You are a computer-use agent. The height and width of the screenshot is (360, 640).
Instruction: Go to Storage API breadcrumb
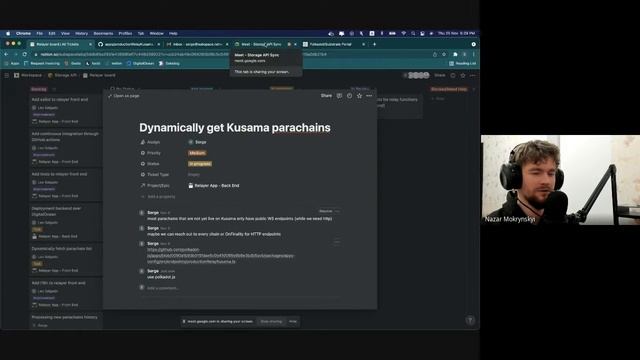click(x=62, y=76)
